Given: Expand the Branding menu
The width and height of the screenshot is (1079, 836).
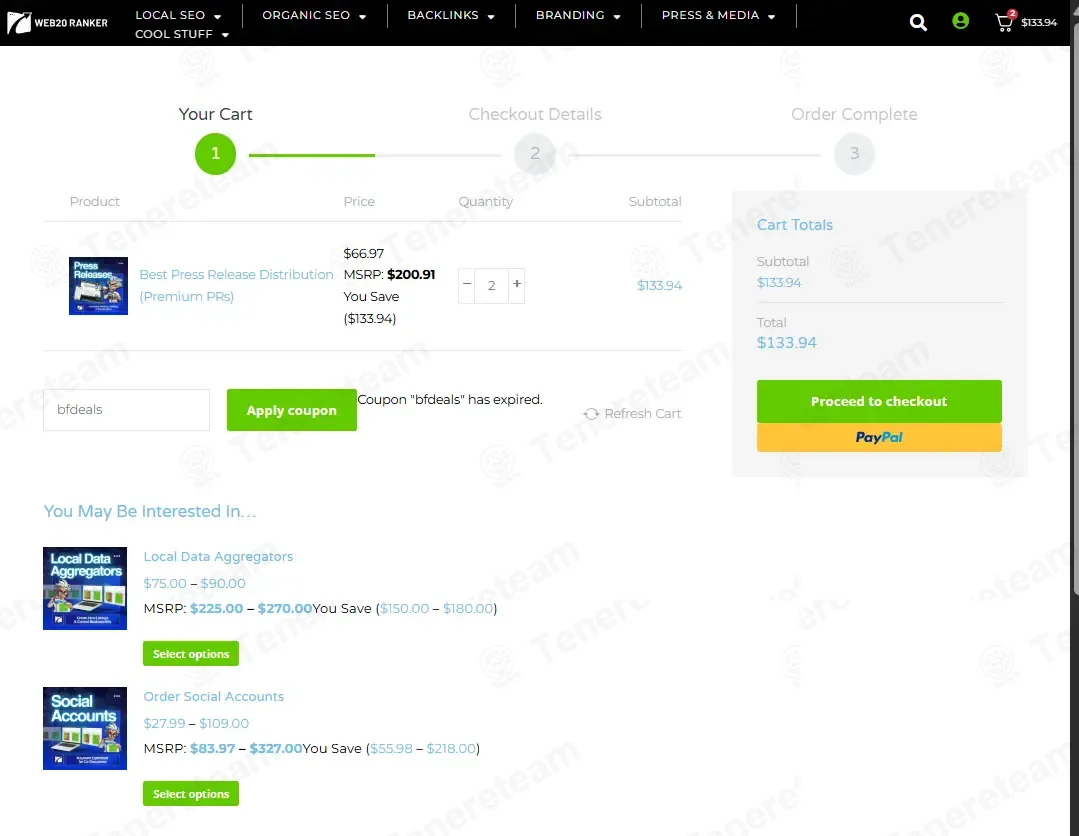Looking at the screenshot, I should pyautogui.click(x=578, y=15).
